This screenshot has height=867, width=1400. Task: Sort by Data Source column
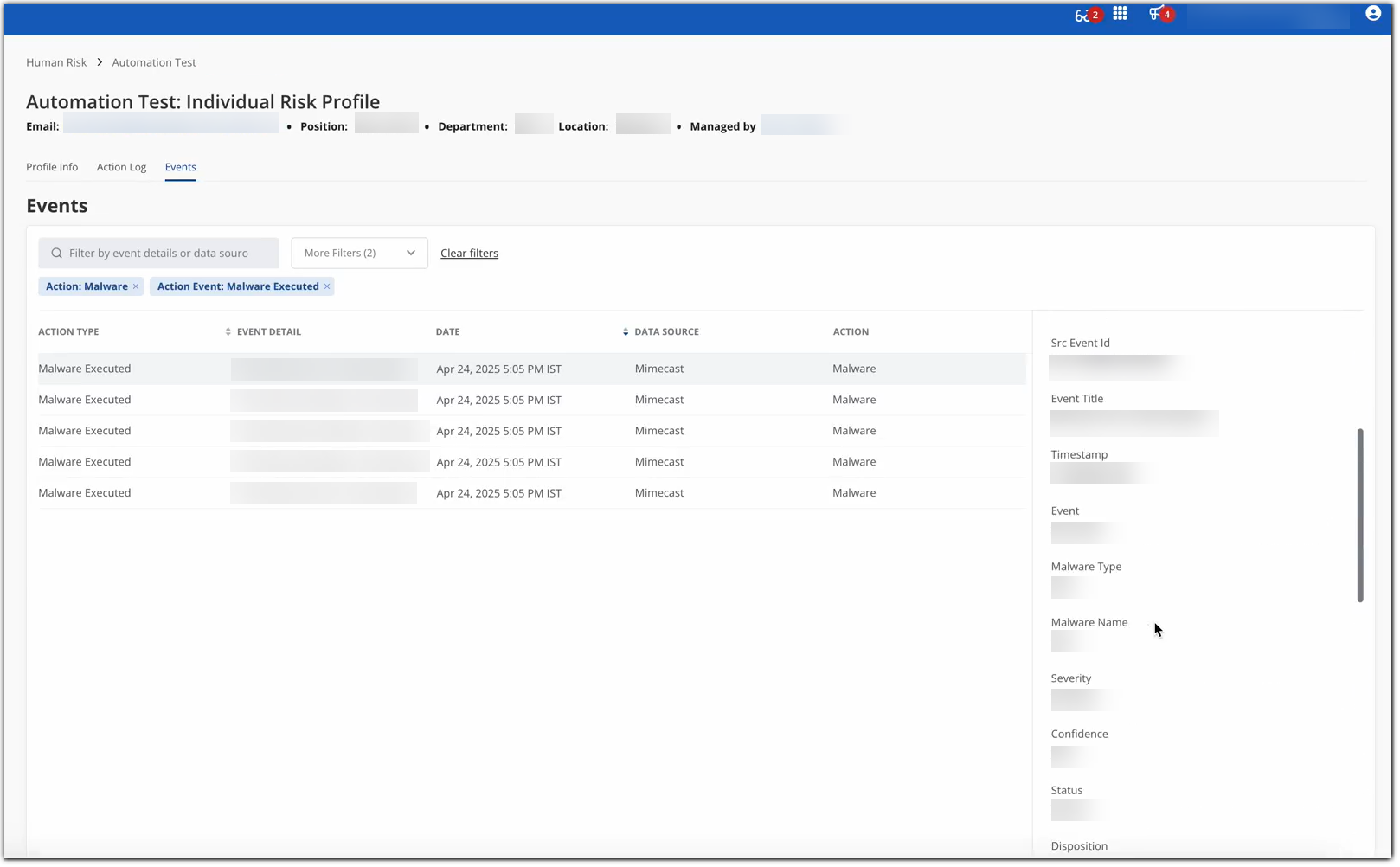tap(626, 332)
